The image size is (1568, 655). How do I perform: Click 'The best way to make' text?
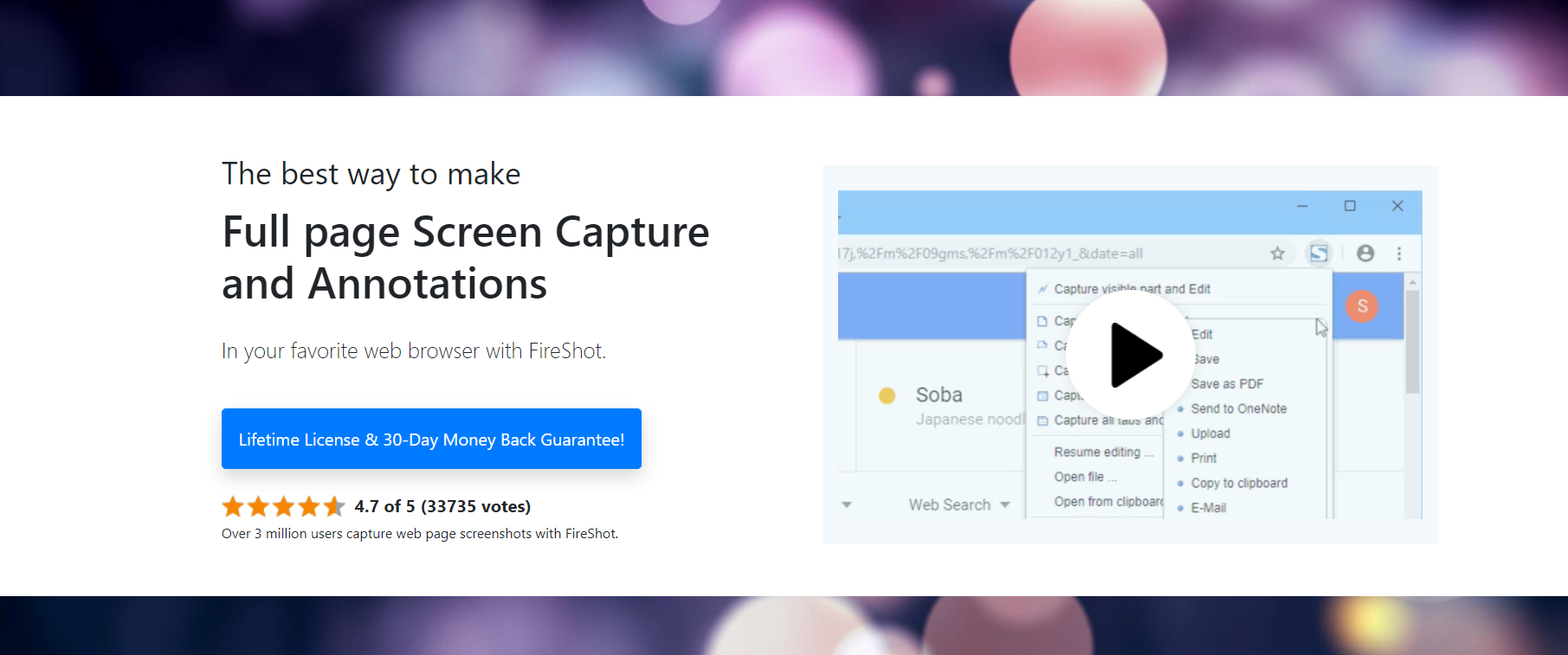[371, 174]
